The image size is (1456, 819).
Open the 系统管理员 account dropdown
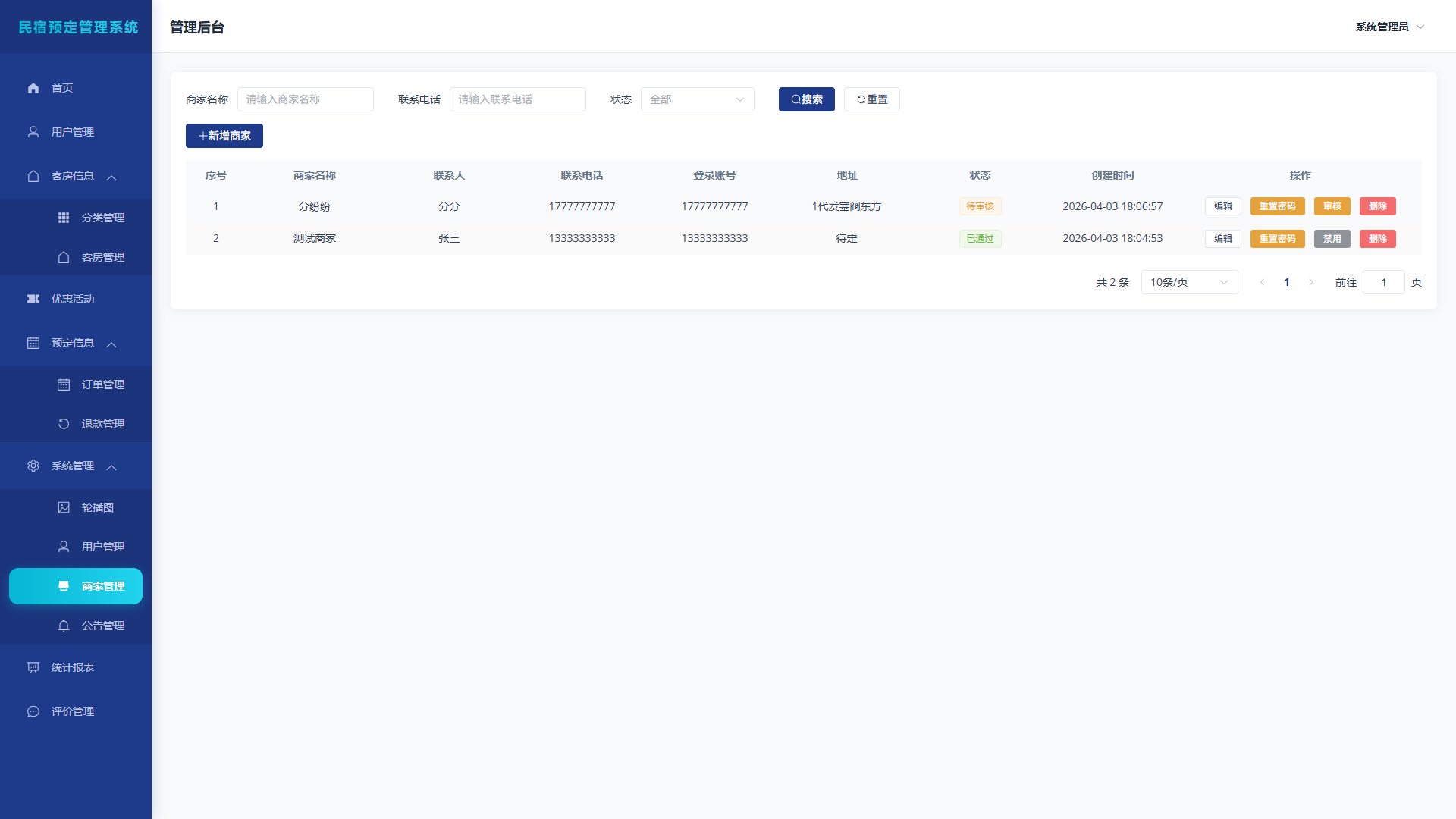point(1390,27)
